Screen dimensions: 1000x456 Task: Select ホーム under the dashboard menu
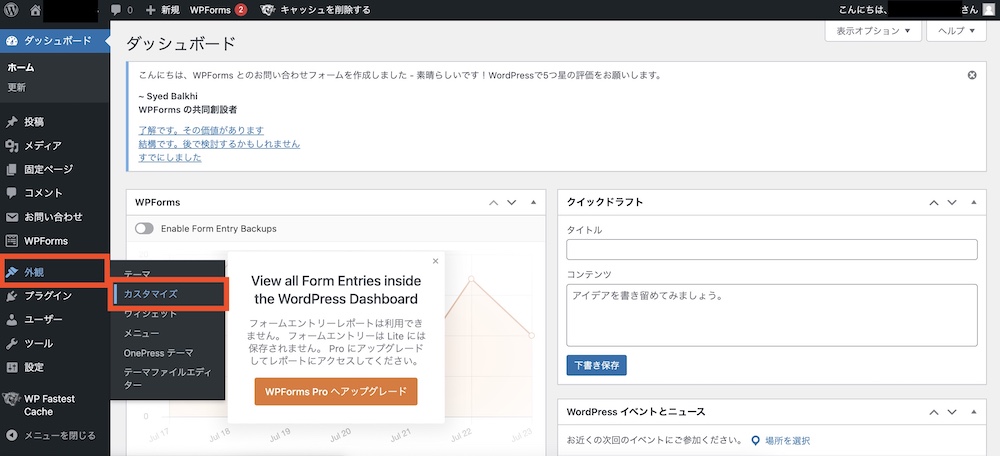[x=21, y=68]
